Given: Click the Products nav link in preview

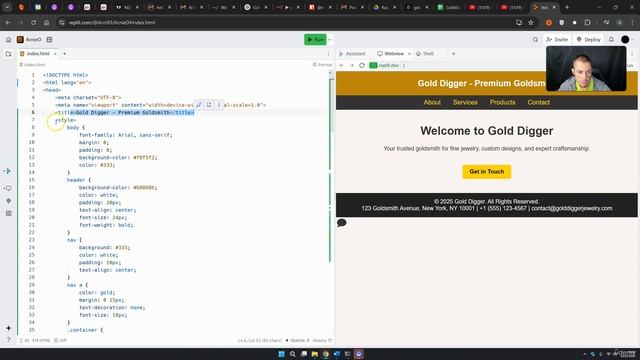Looking at the screenshot, I should point(502,102).
